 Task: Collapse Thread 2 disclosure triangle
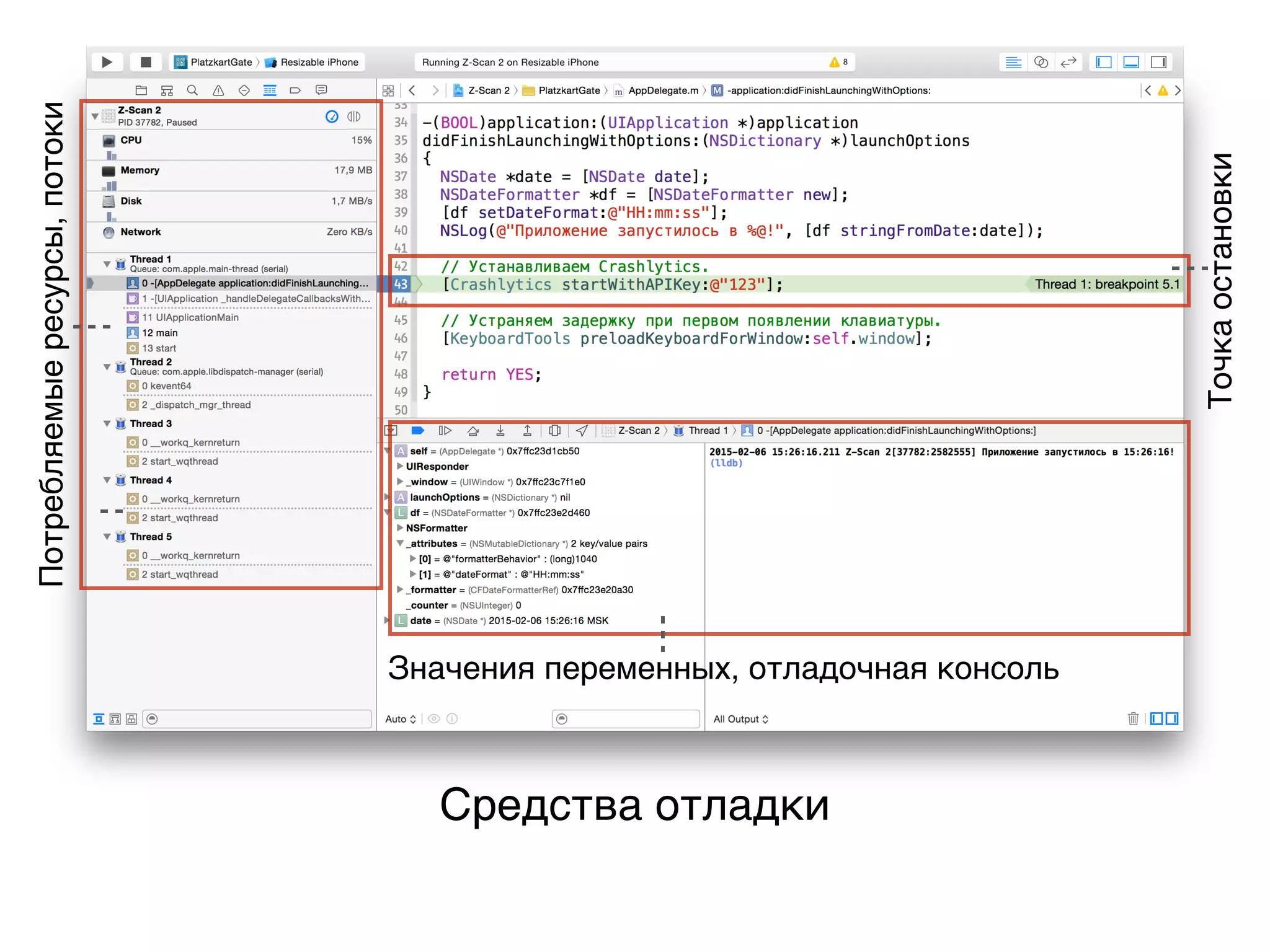pos(107,367)
